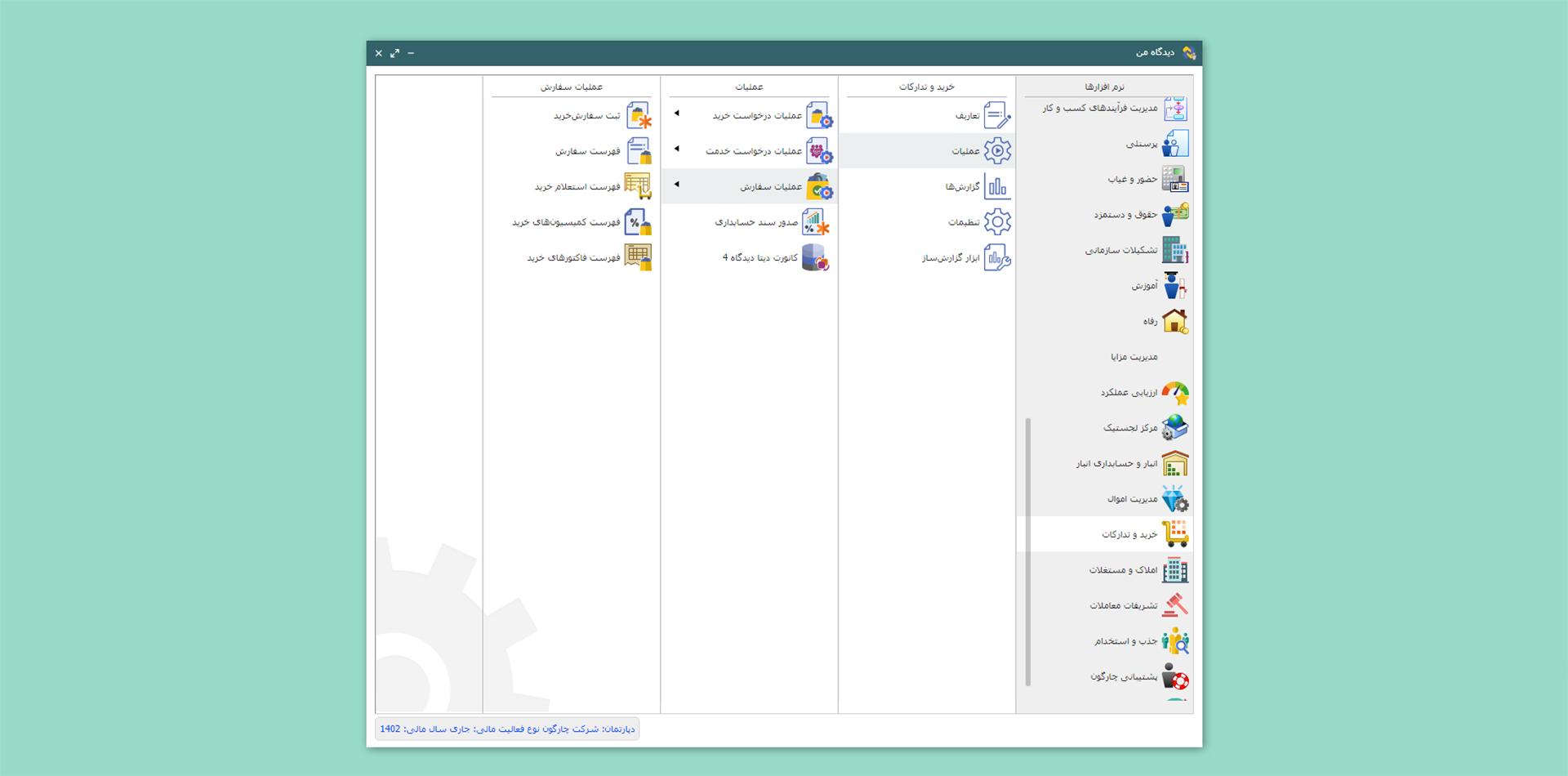Click the ارزیابی عملکرد gauge icon

tap(1174, 393)
